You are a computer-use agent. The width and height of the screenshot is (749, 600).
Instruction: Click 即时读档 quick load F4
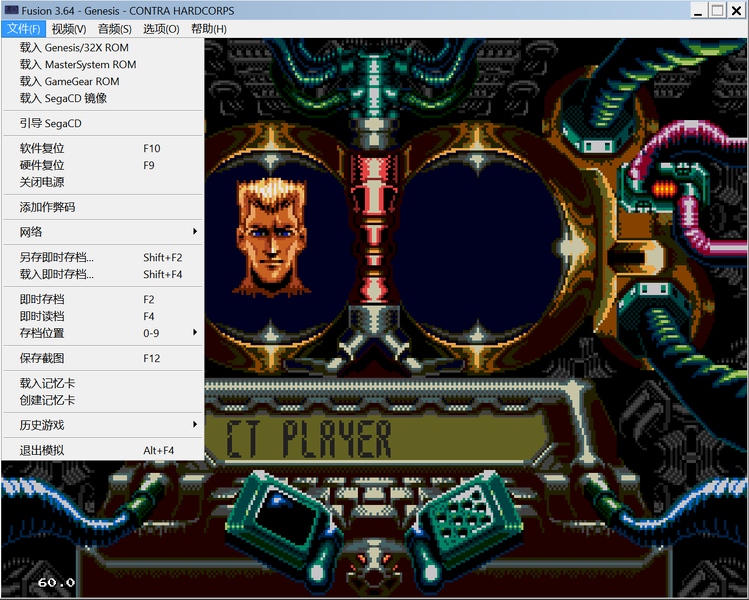pos(103,316)
